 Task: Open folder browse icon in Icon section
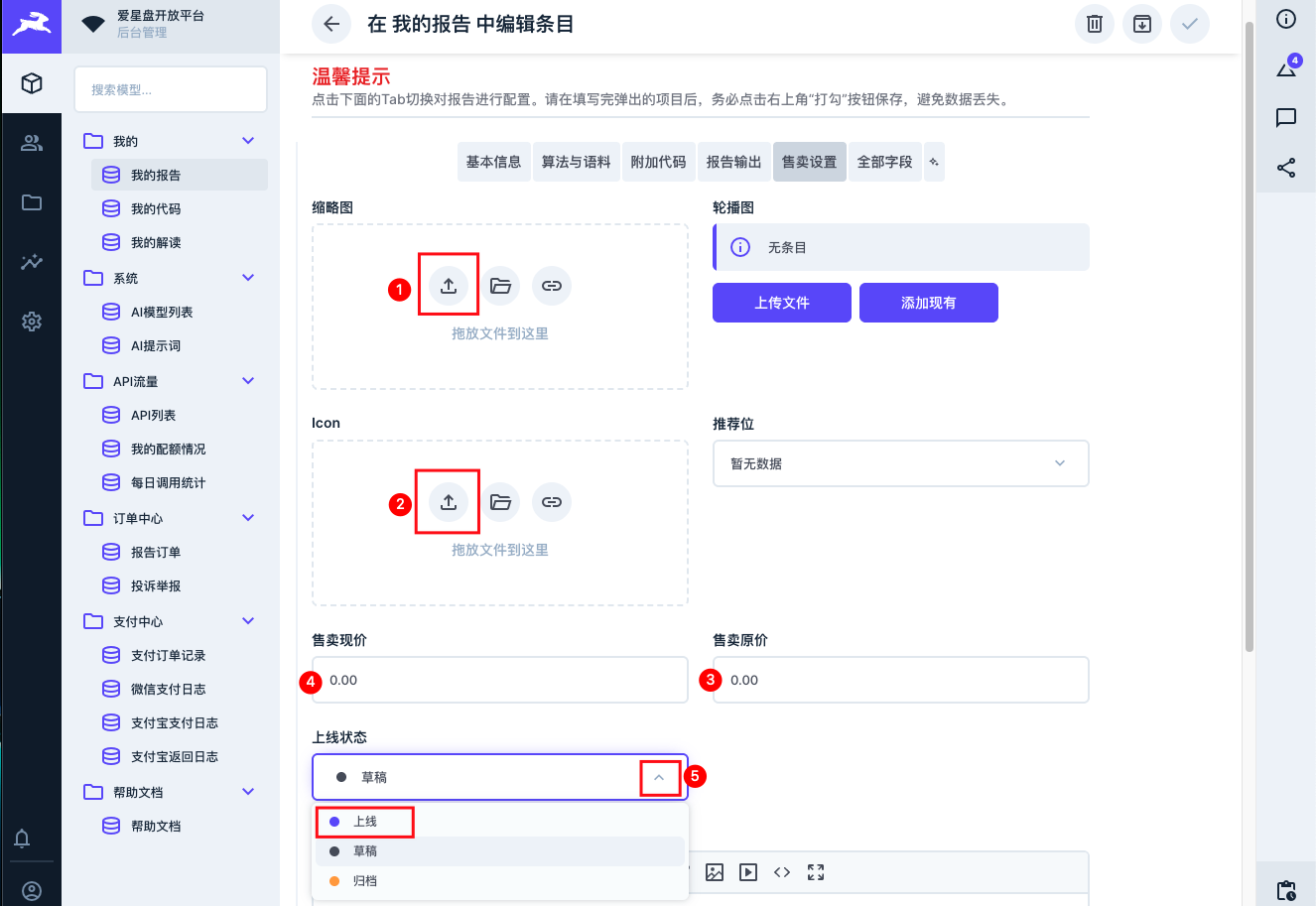(500, 502)
